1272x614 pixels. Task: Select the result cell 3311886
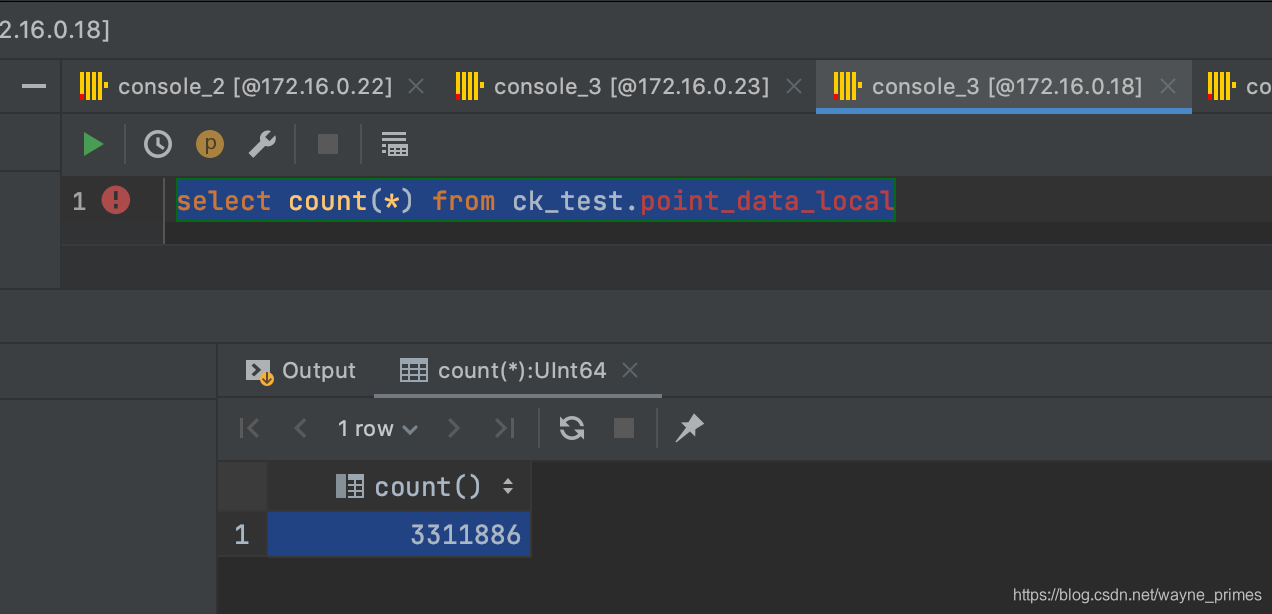399,535
